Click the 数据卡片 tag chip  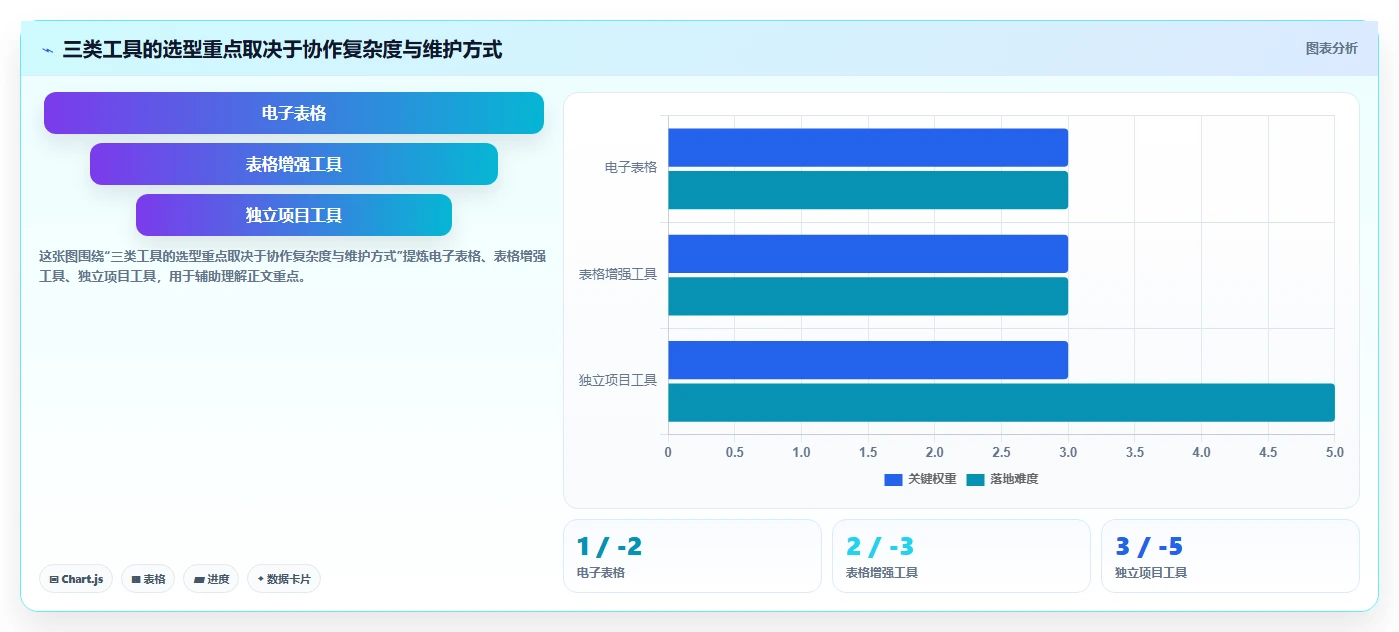tap(284, 579)
